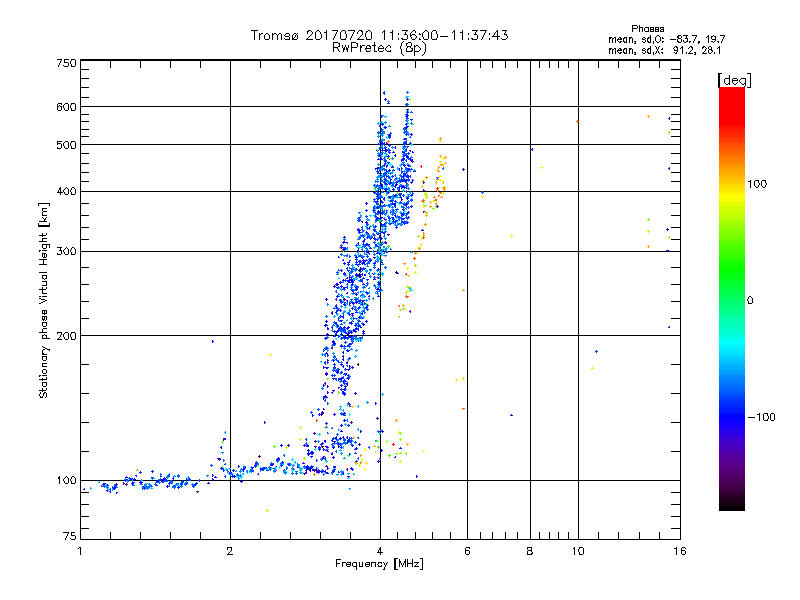Click y-axis tick label "500"
This screenshot has height=600, width=800.
(x=66, y=145)
